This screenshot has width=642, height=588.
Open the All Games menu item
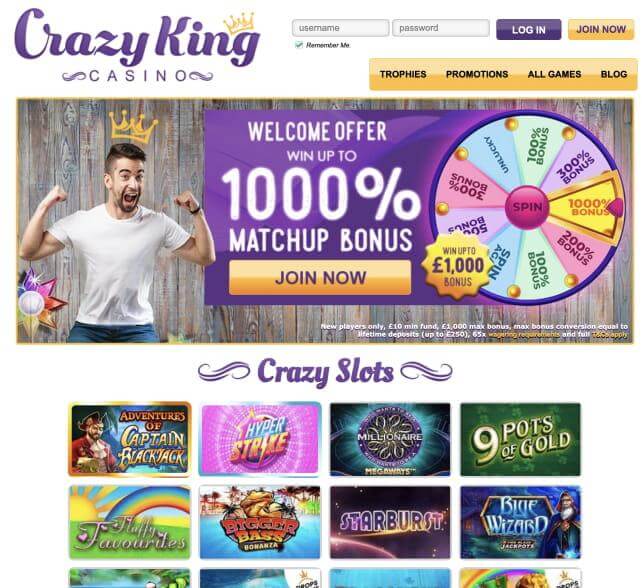(554, 74)
